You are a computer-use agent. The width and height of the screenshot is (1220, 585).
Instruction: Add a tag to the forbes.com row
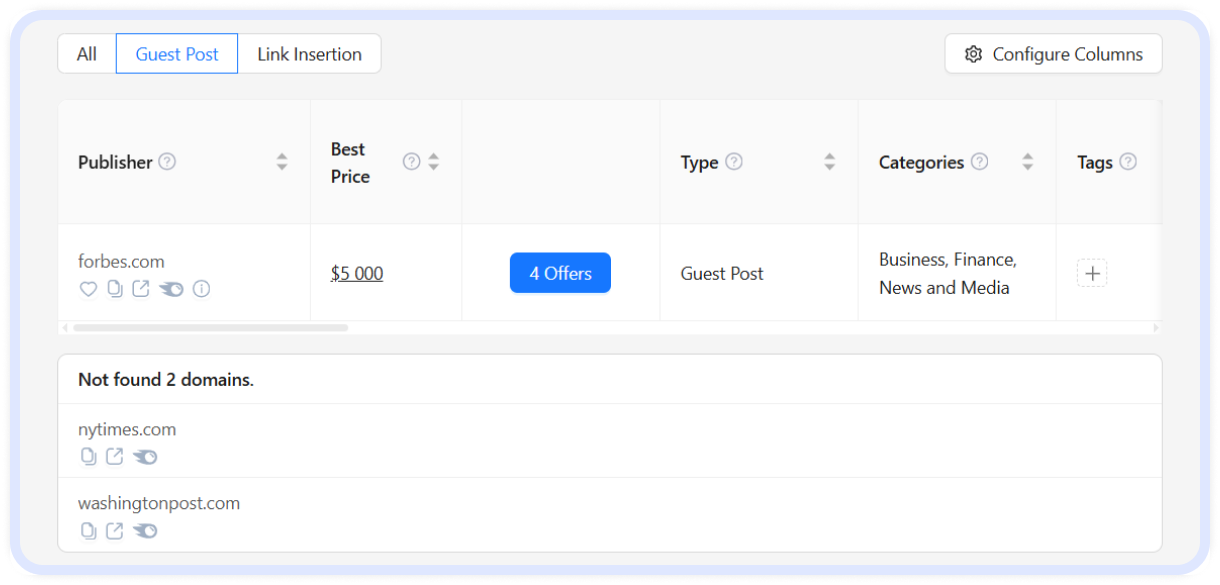(x=1092, y=272)
